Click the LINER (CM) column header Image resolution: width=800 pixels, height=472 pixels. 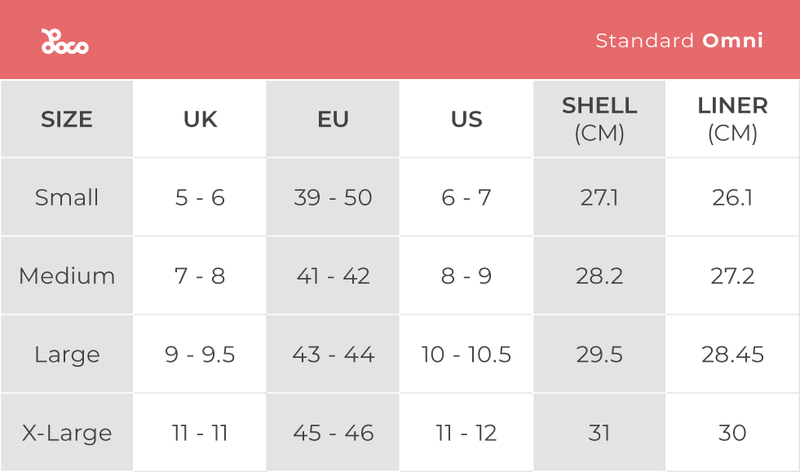coord(732,119)
